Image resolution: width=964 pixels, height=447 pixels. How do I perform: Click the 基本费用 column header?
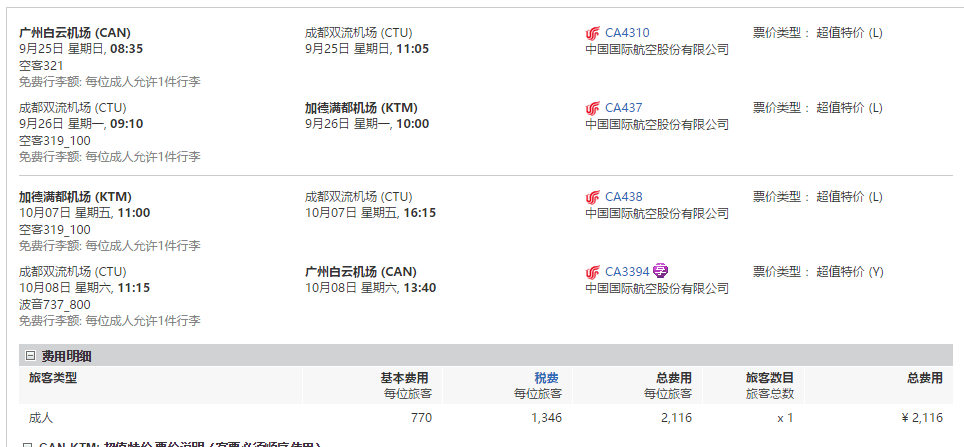pos(404,378)
